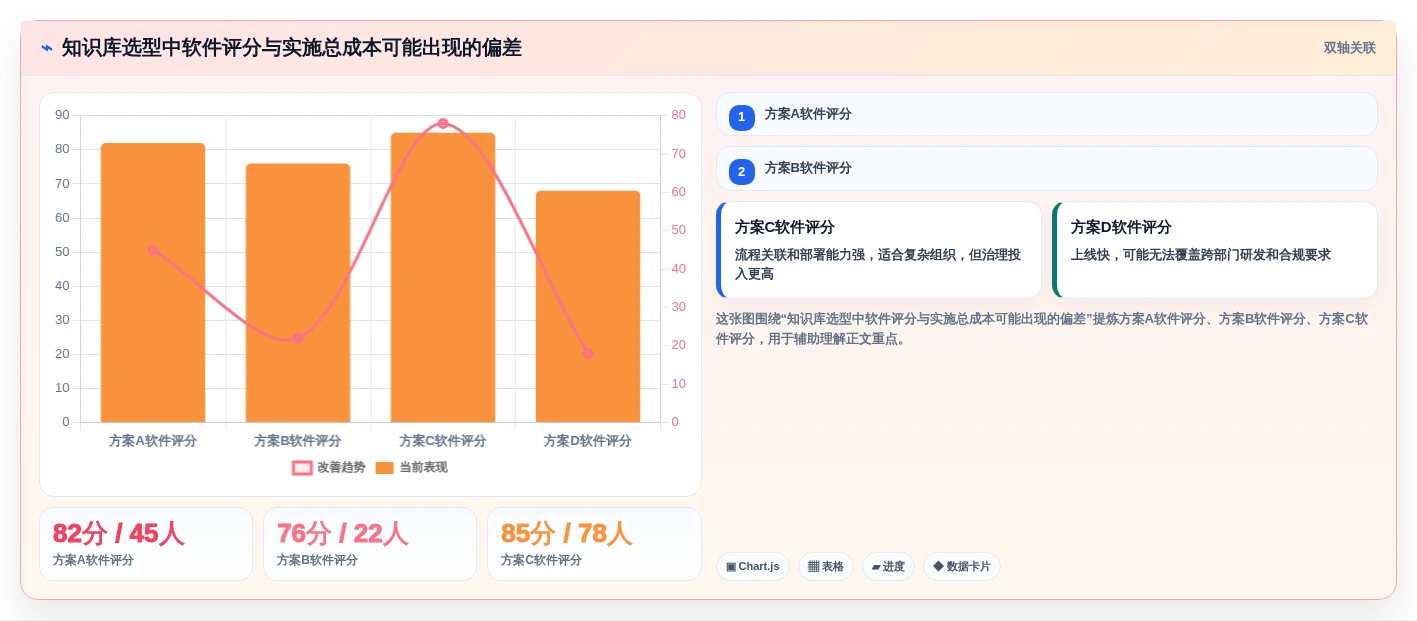Click the lightning icon beside the title
1417x621 pixels.
click(47, 48)
